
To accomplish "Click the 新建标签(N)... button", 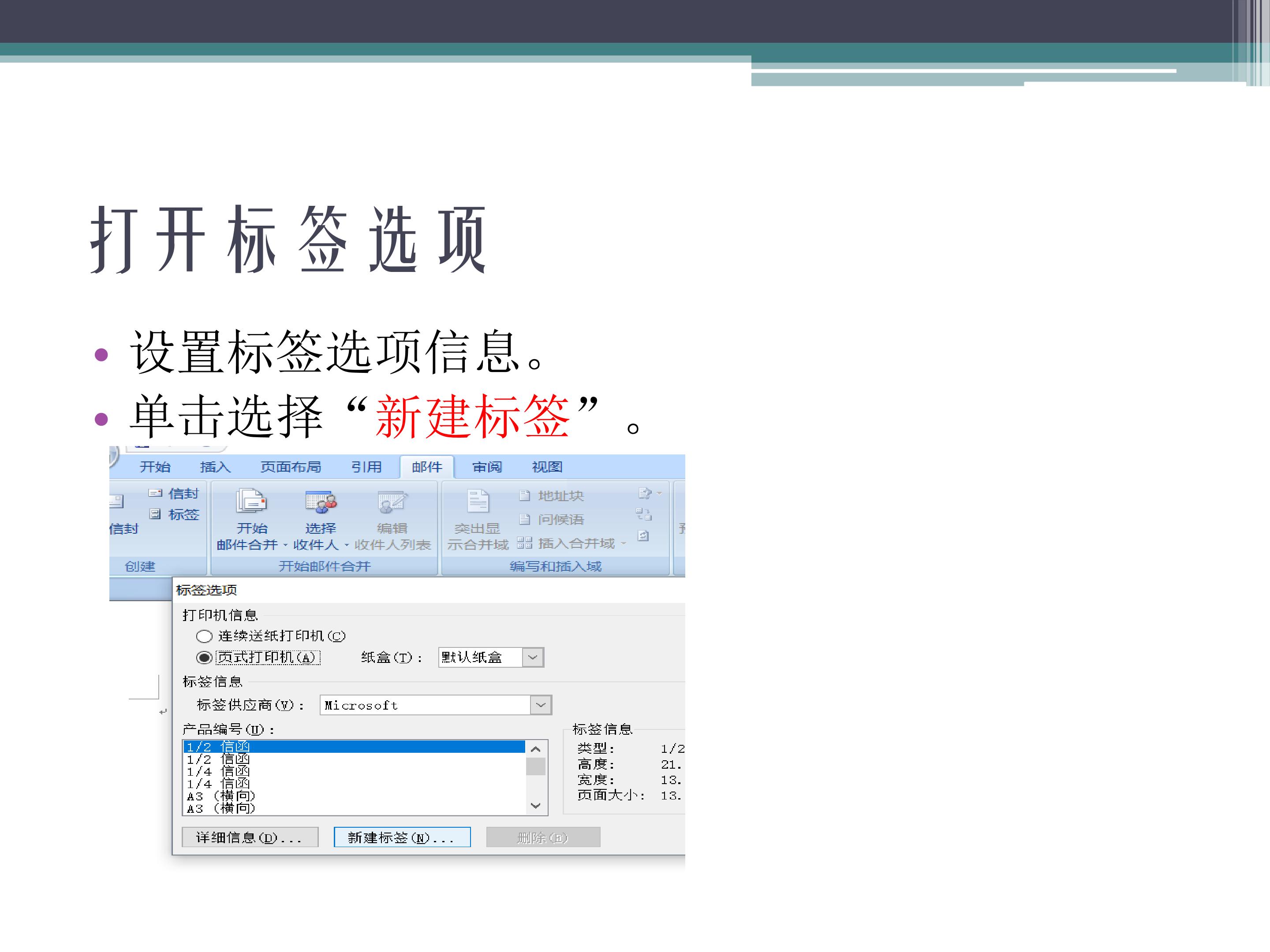I will [402, 837].
